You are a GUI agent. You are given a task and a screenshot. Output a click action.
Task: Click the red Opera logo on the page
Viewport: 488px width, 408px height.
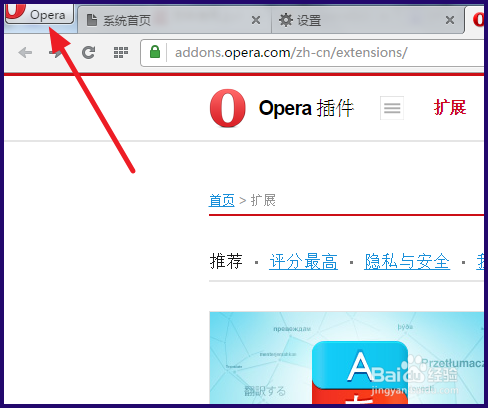point(228,108)
